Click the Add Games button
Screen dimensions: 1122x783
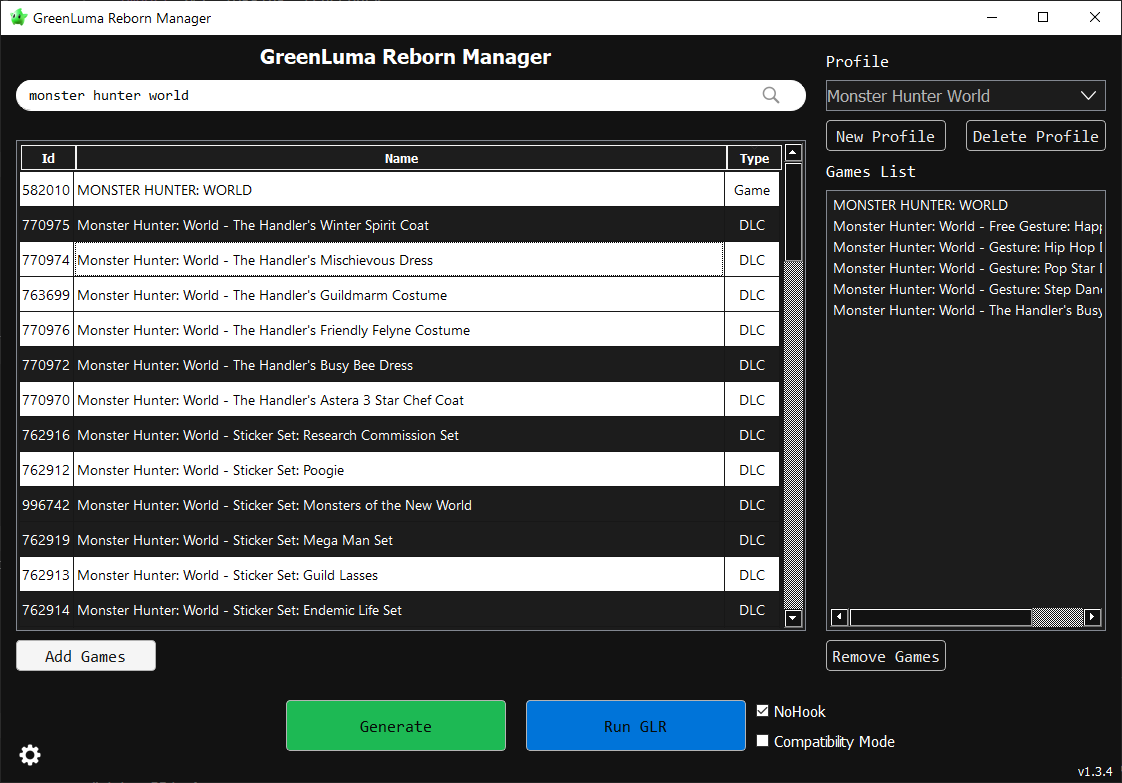(x=86, y=656)
